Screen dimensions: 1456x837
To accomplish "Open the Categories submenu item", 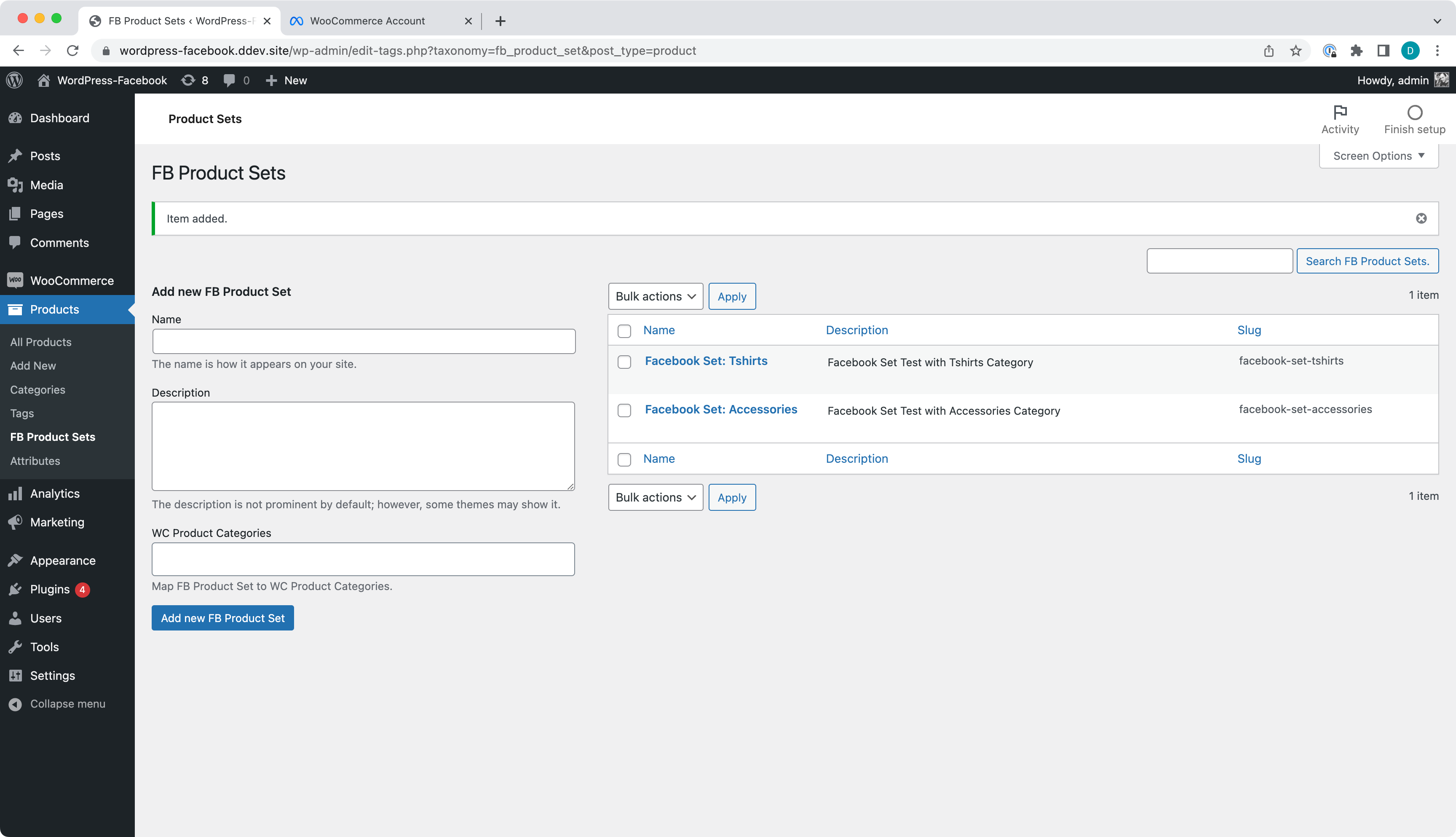I will [x=38, y=390].
